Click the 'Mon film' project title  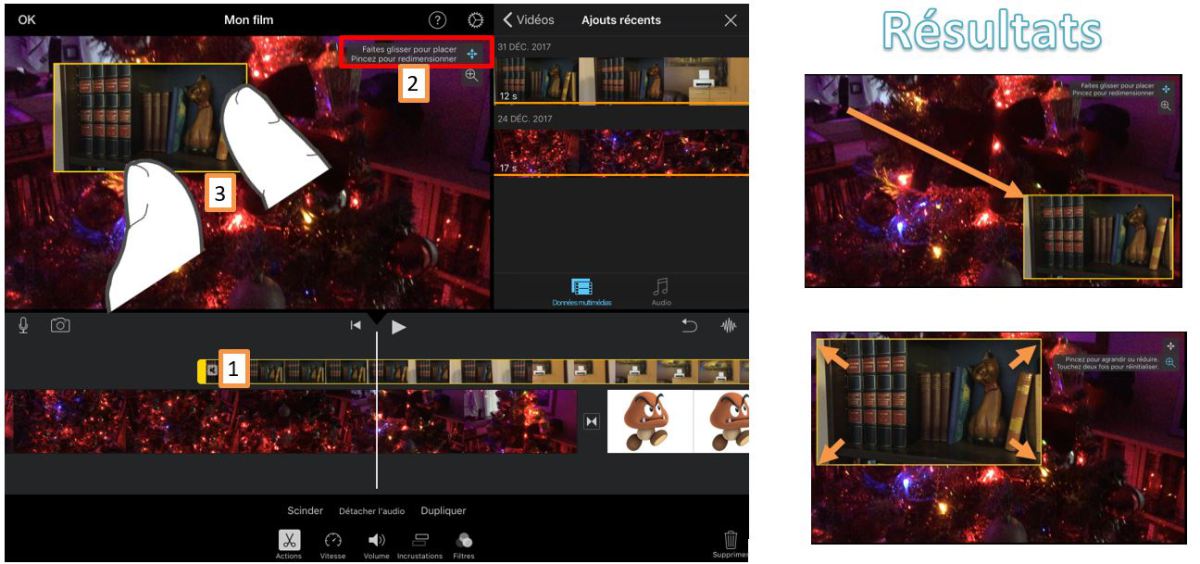point(248,20)
